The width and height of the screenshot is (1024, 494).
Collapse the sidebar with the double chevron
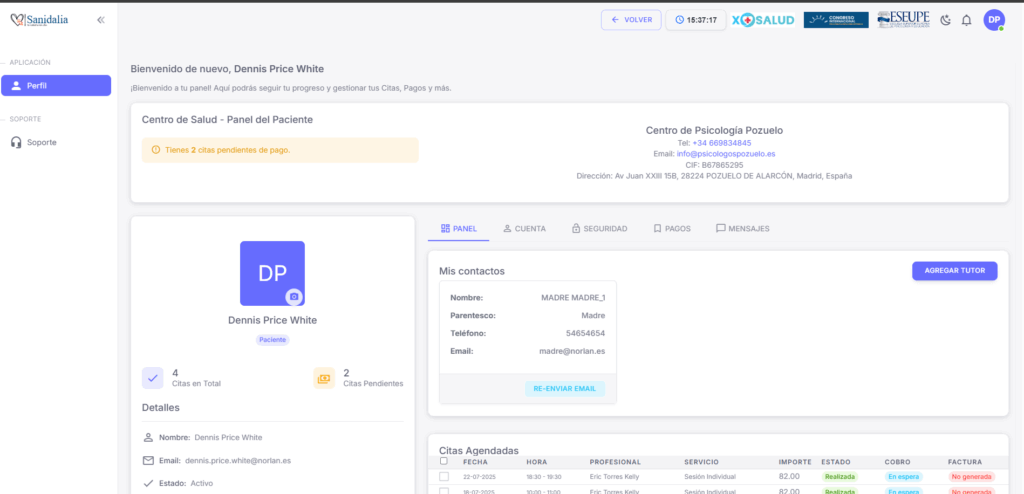point(101,20)
